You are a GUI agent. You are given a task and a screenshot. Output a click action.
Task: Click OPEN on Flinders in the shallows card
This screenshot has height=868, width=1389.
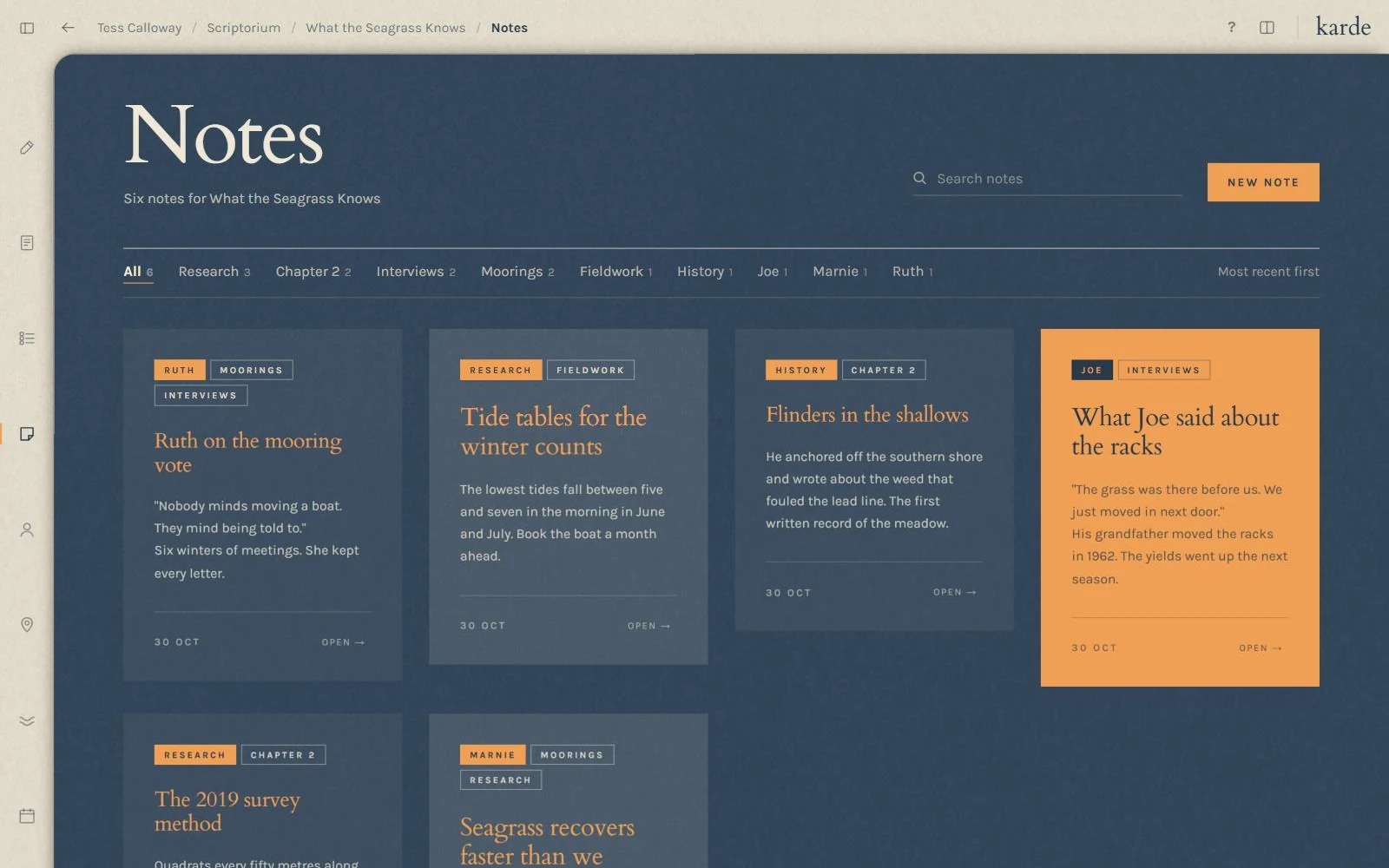coord(954,592)
